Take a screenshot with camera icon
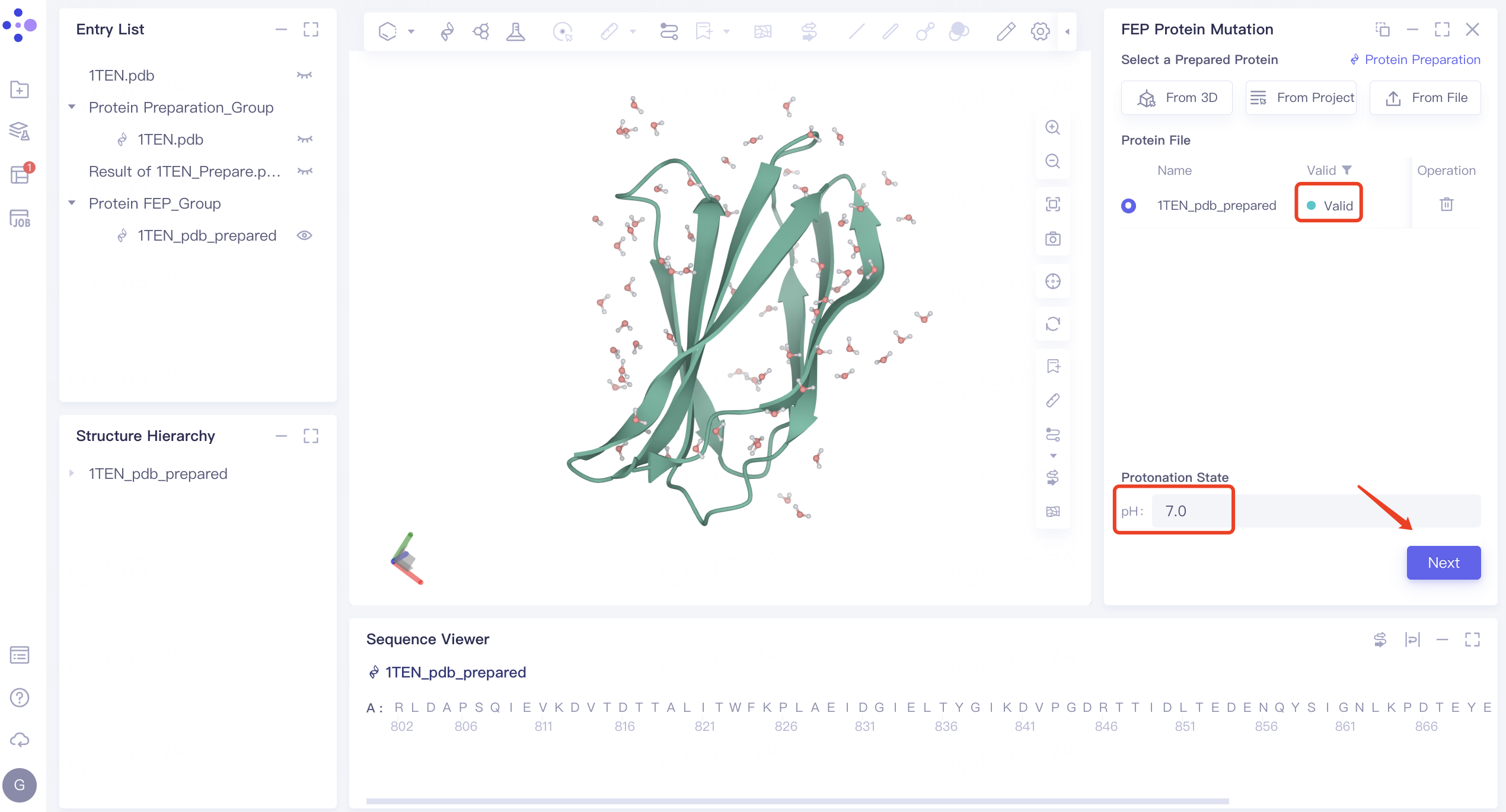Image resolution: width=1506 pixels, height=812 pixels. (1052, 239)
